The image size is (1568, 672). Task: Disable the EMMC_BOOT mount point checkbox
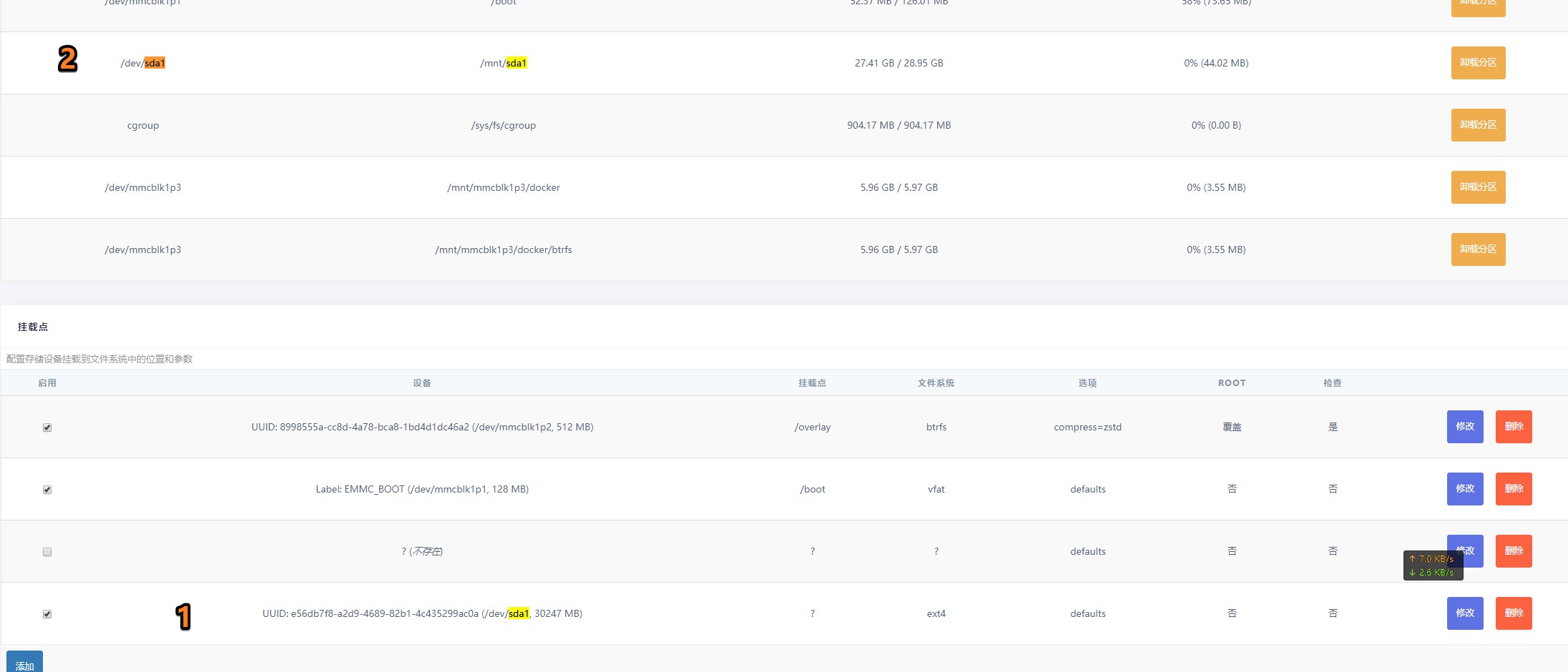47,490
